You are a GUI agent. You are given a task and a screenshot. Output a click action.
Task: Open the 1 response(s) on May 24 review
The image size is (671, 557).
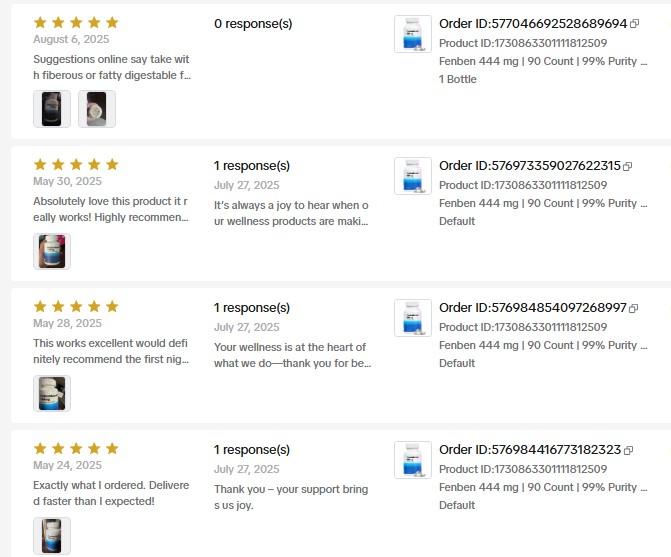pyautogui.click(x=252, y=450)
